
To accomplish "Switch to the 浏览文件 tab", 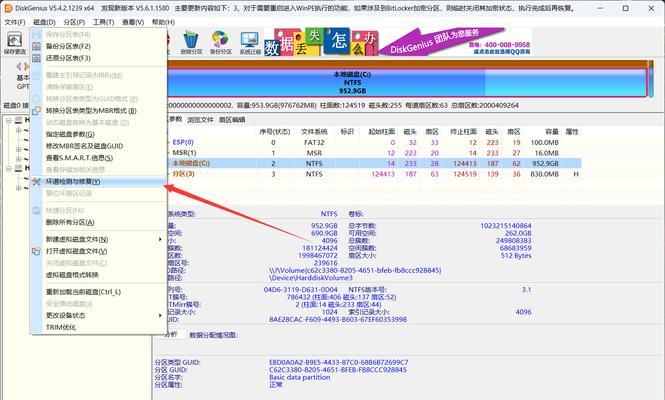I will [x=200, y=120].
